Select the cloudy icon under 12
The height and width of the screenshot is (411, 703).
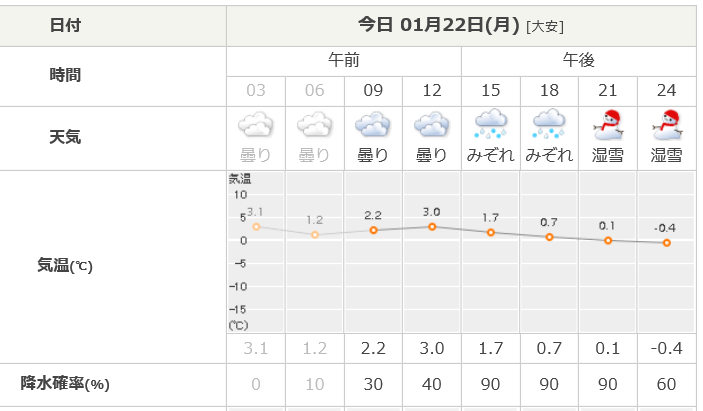(432, 124)
